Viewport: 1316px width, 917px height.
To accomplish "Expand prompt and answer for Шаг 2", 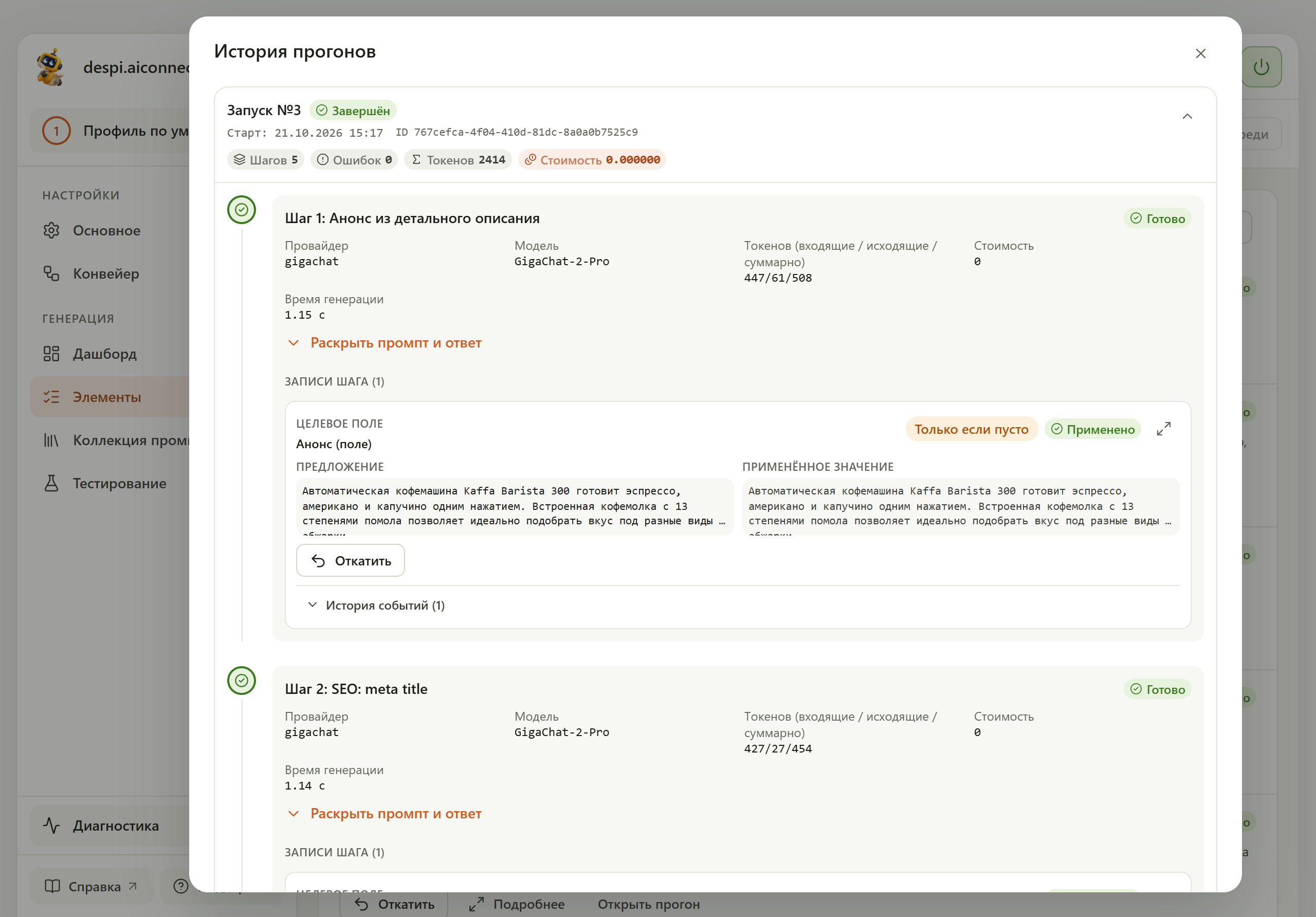I will coord(384,813).
